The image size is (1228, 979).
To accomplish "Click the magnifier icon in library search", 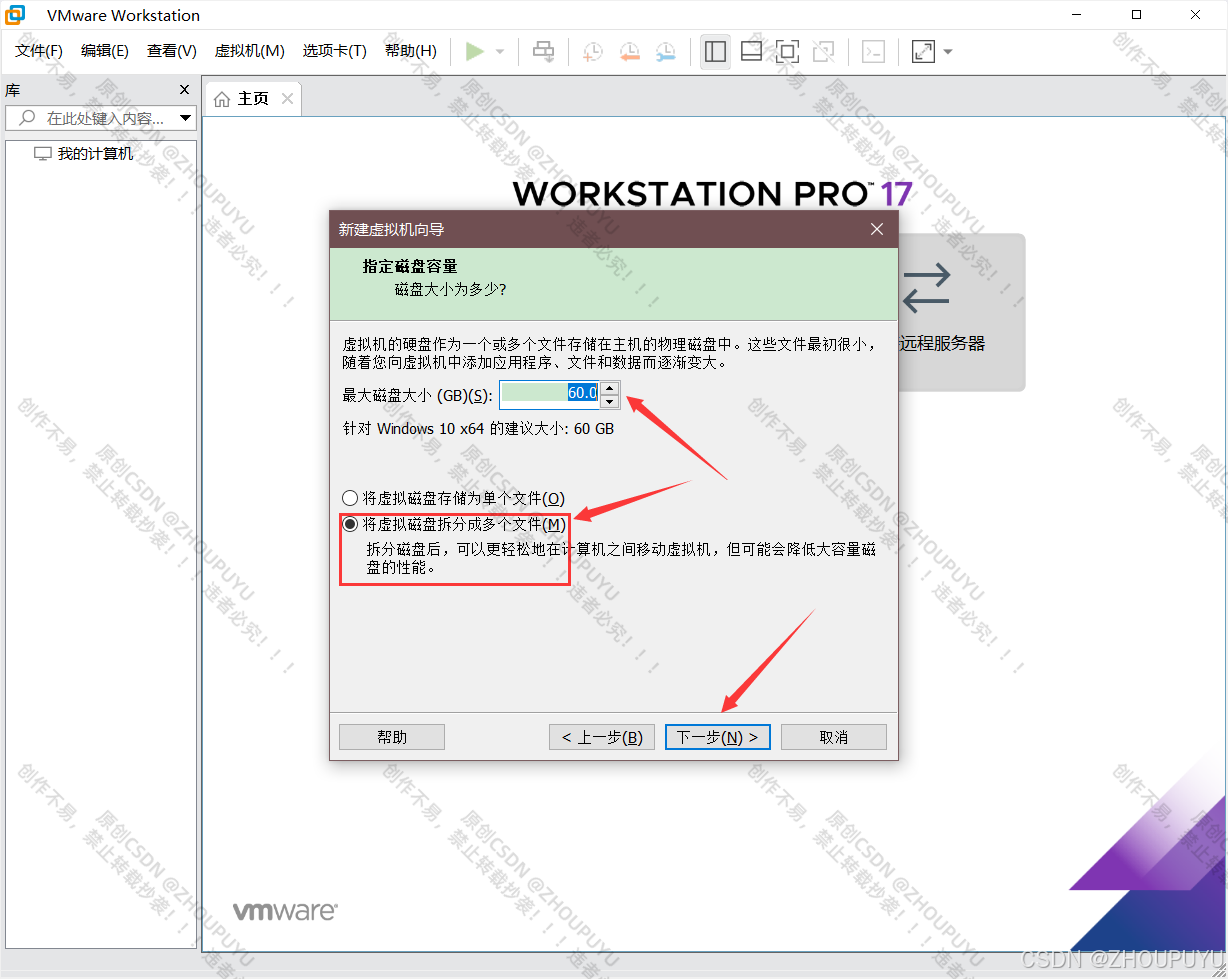I will click(x=28, y=118).
